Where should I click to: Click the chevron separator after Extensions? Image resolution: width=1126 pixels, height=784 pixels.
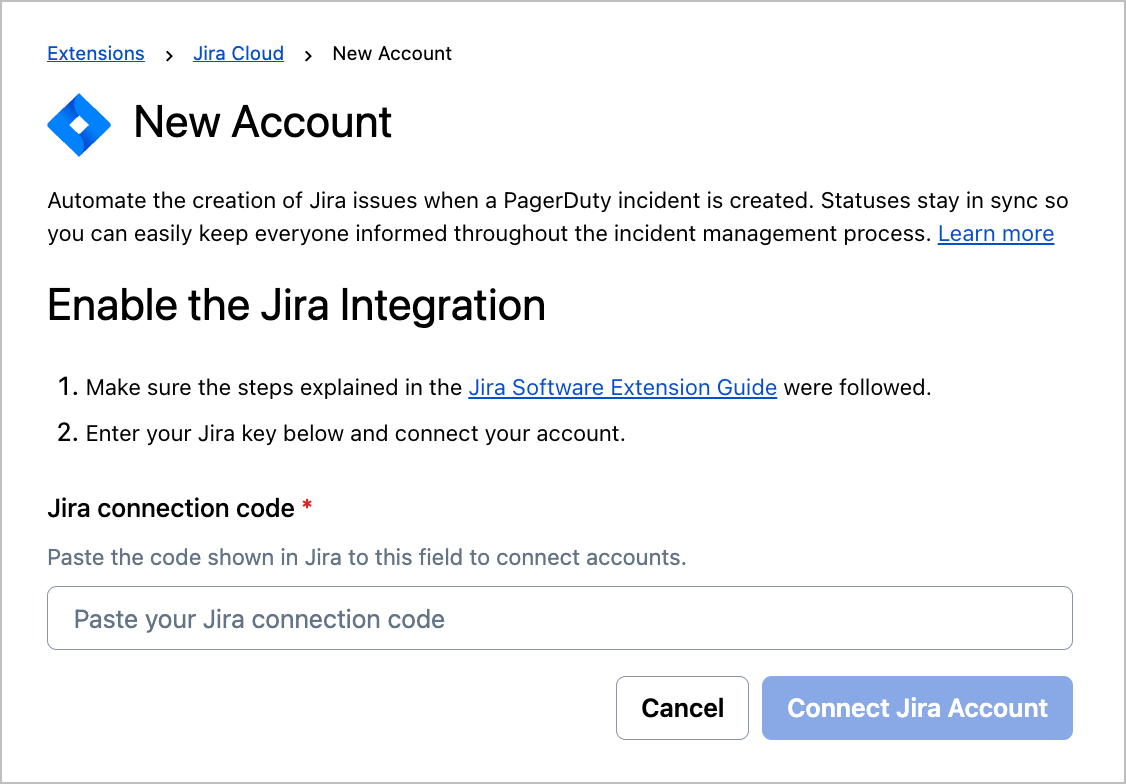(169, 55)
